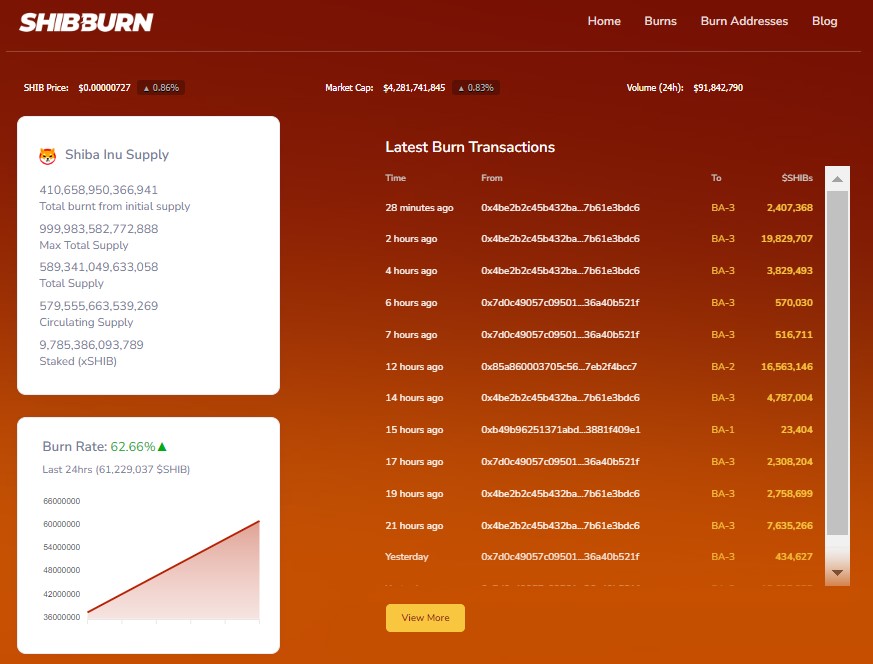Open the 15 hours ago sender address

coord(561,430)
